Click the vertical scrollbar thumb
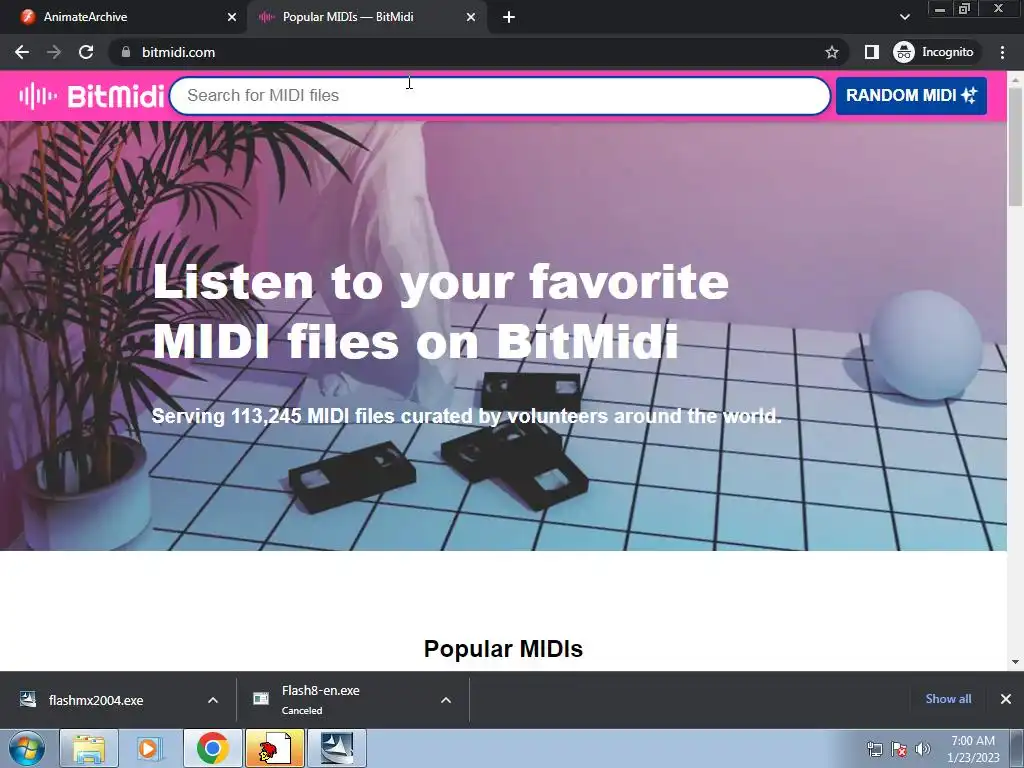The width and height of the screenshot is (1024, 768). pos(1016,147)
